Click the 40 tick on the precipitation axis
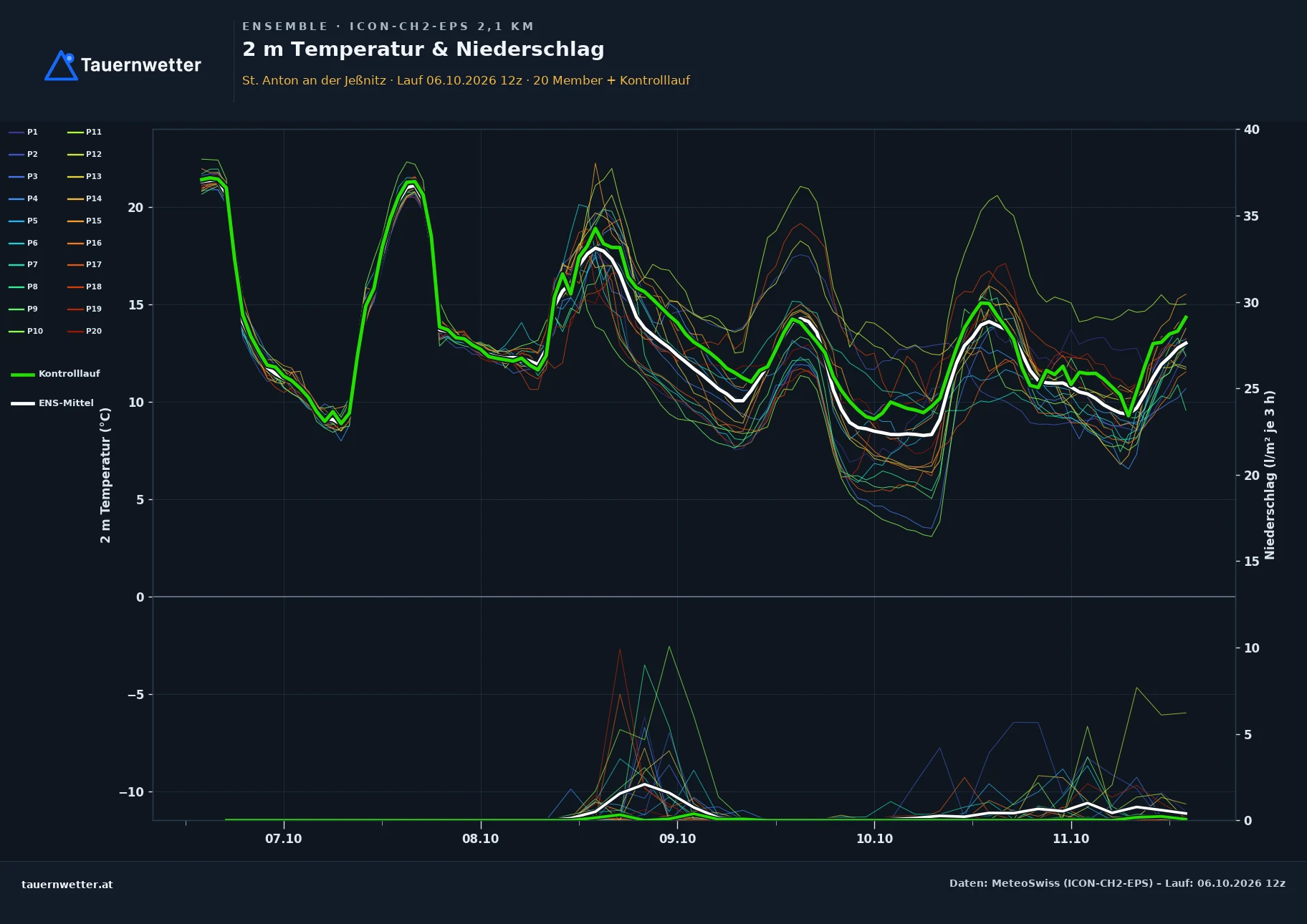The height and width of the screenshot is (924, 1307). pyautogui.click(x=1252, y=130)
